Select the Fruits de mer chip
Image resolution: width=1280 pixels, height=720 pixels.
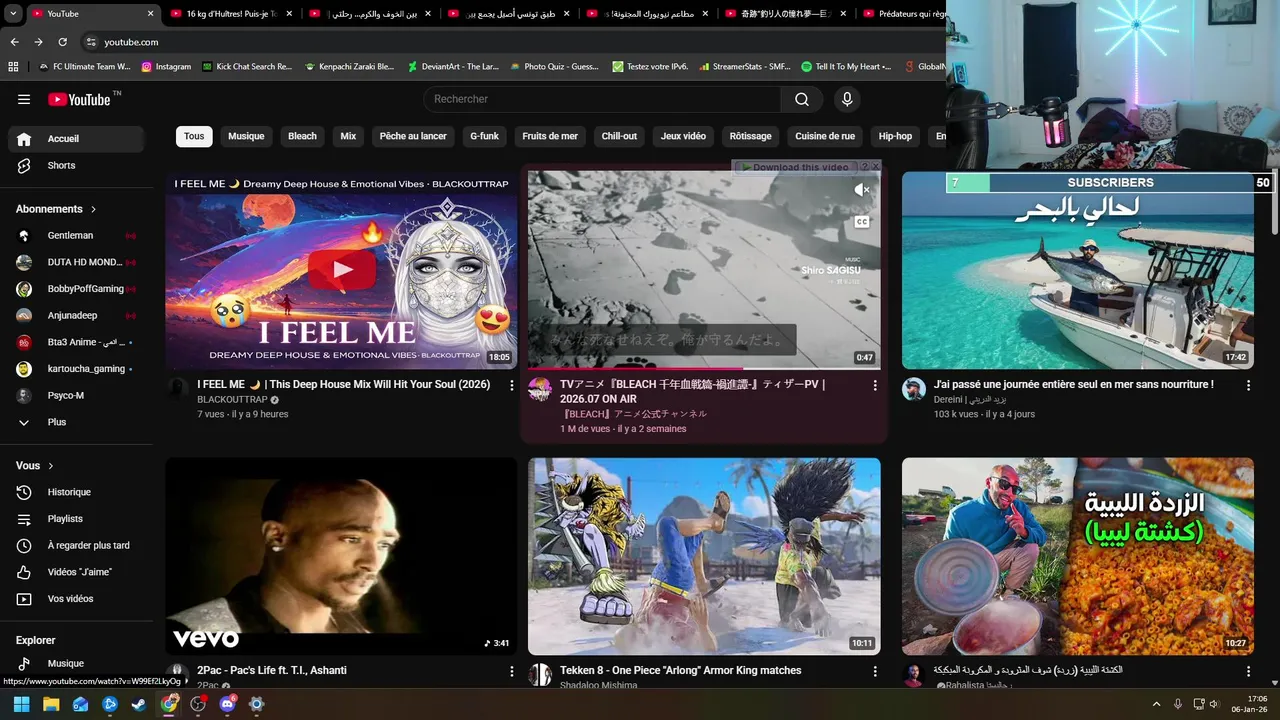pos(550,136)
